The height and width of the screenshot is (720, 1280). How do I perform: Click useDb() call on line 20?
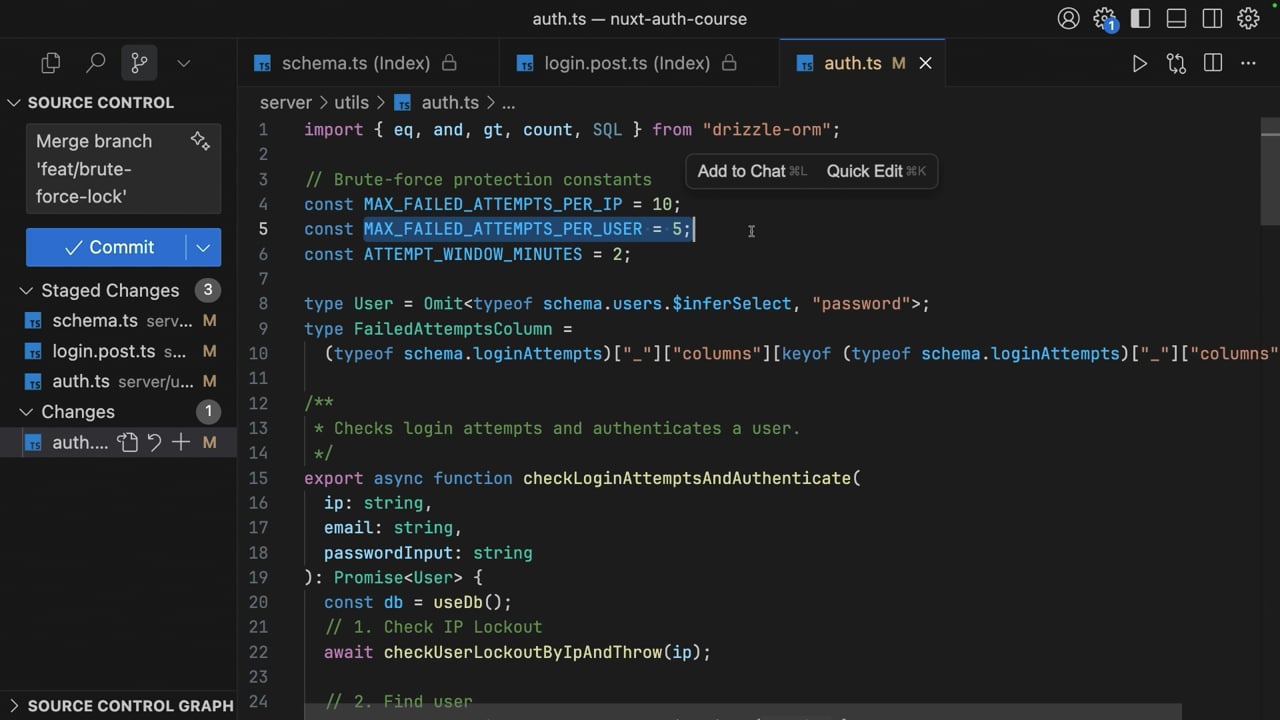click(x=468, y=602)
